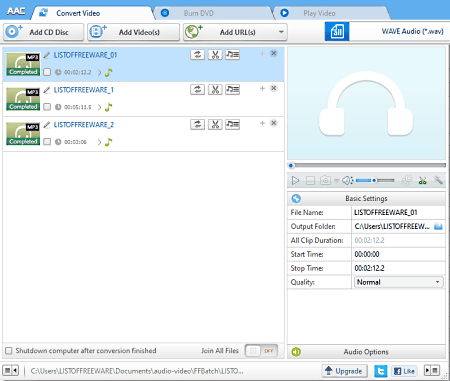Click the green scissors clip icon in player
This screenshot has height=381, width=450.
point(422,180)
